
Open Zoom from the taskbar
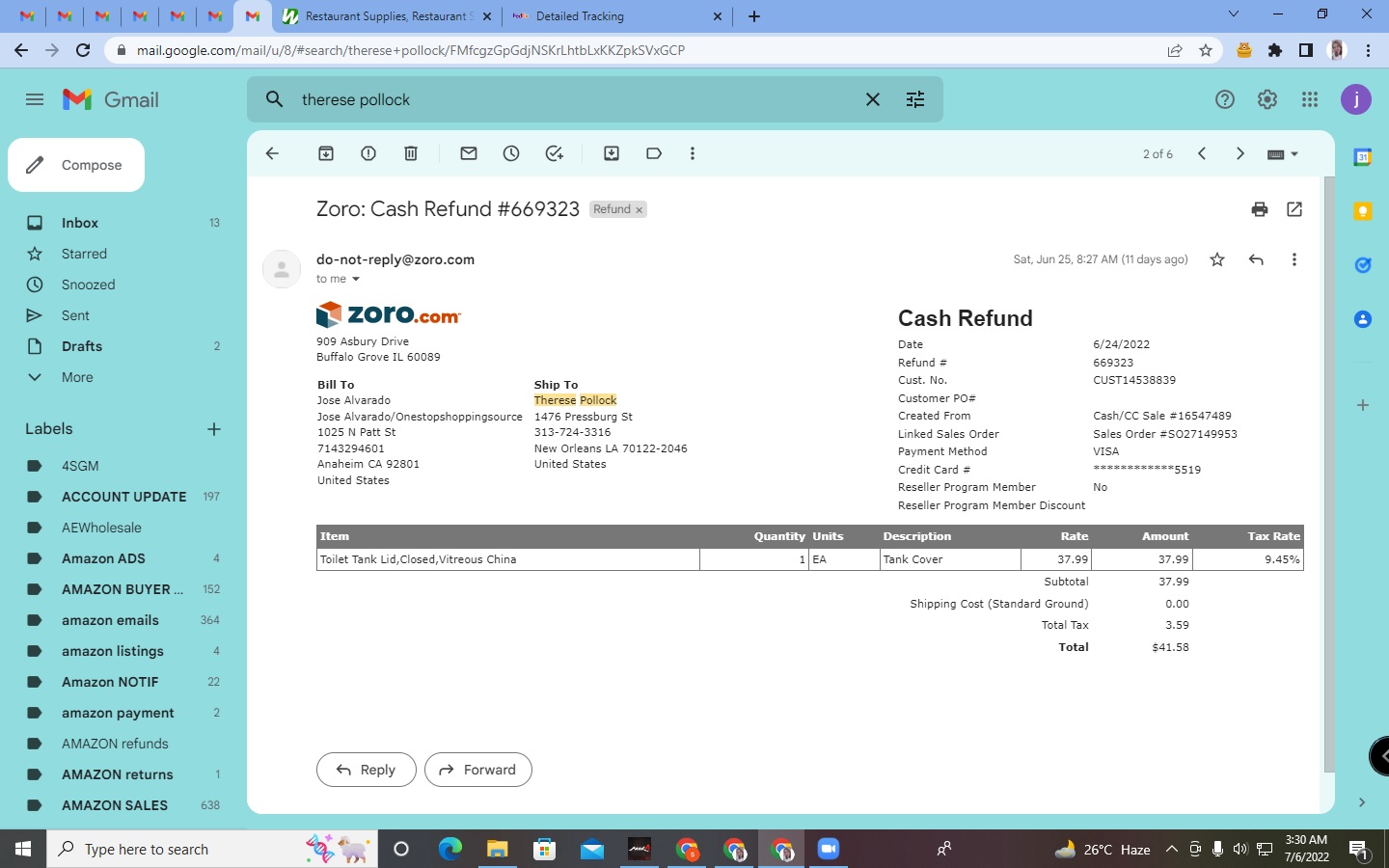(x=829, y=849)
